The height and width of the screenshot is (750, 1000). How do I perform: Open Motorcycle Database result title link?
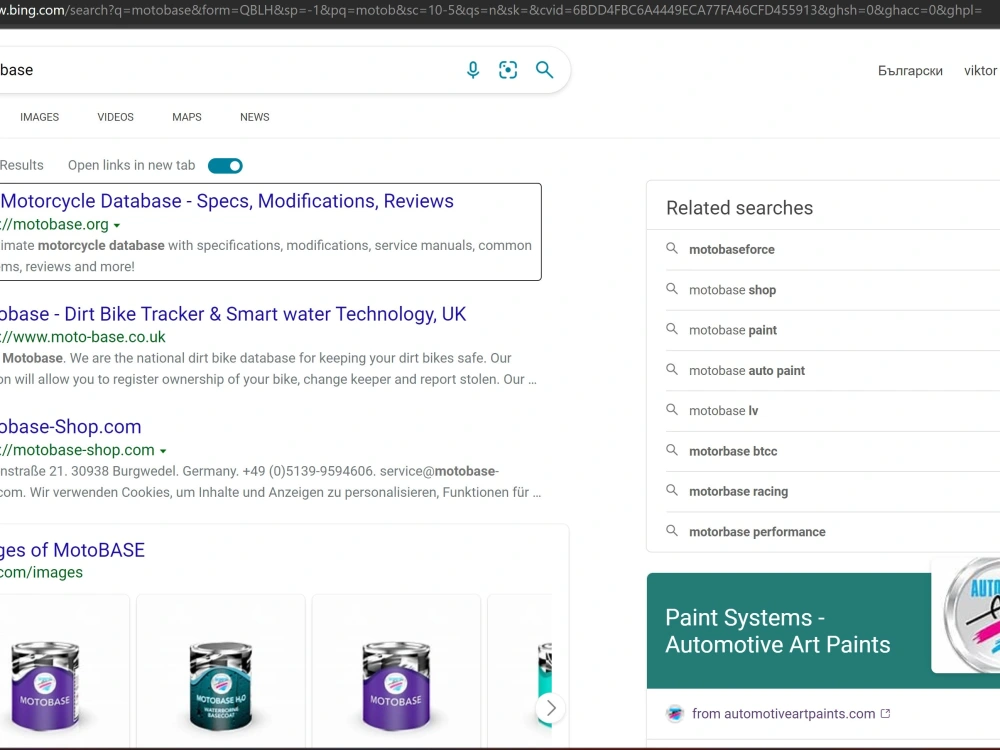[x=227, y=201]
